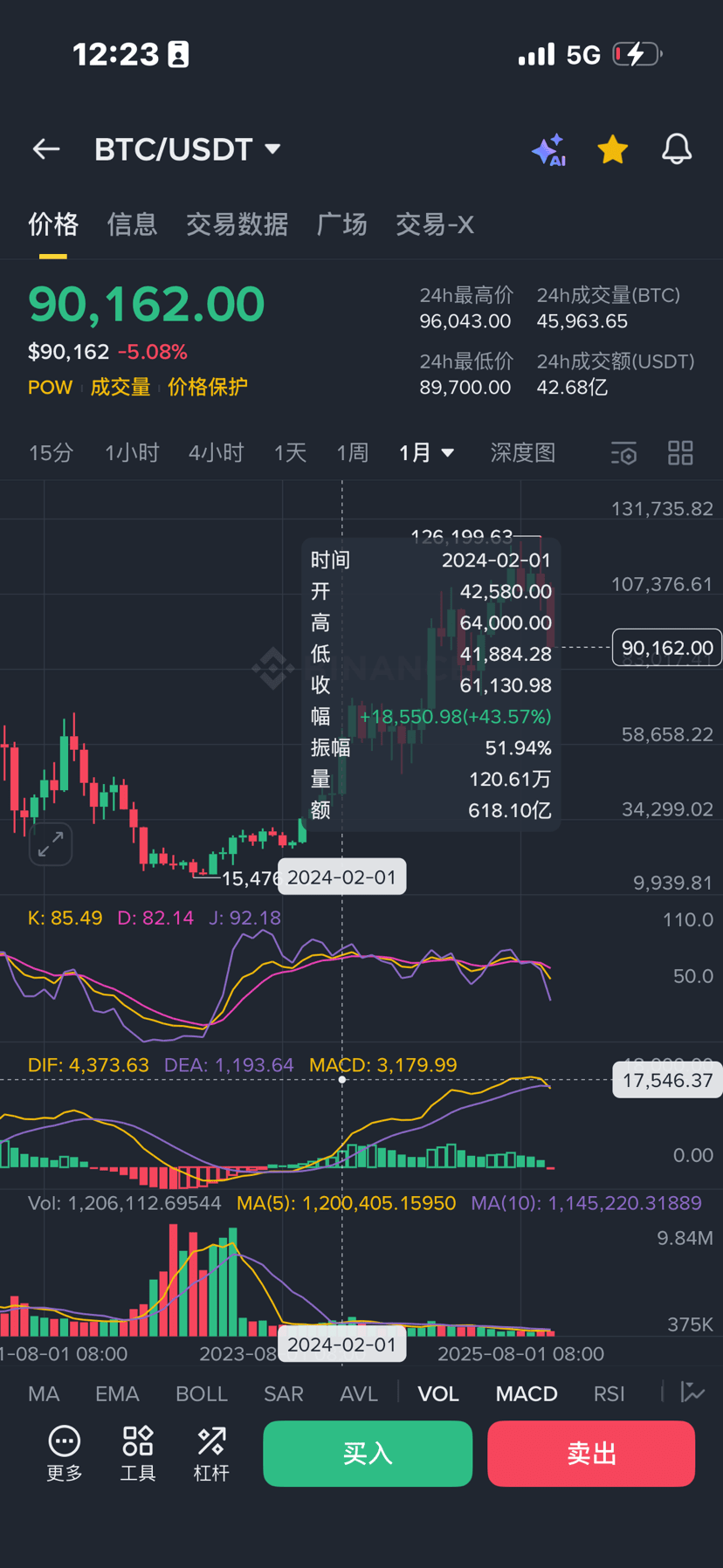Click the cellular signal bars icon

536,54
